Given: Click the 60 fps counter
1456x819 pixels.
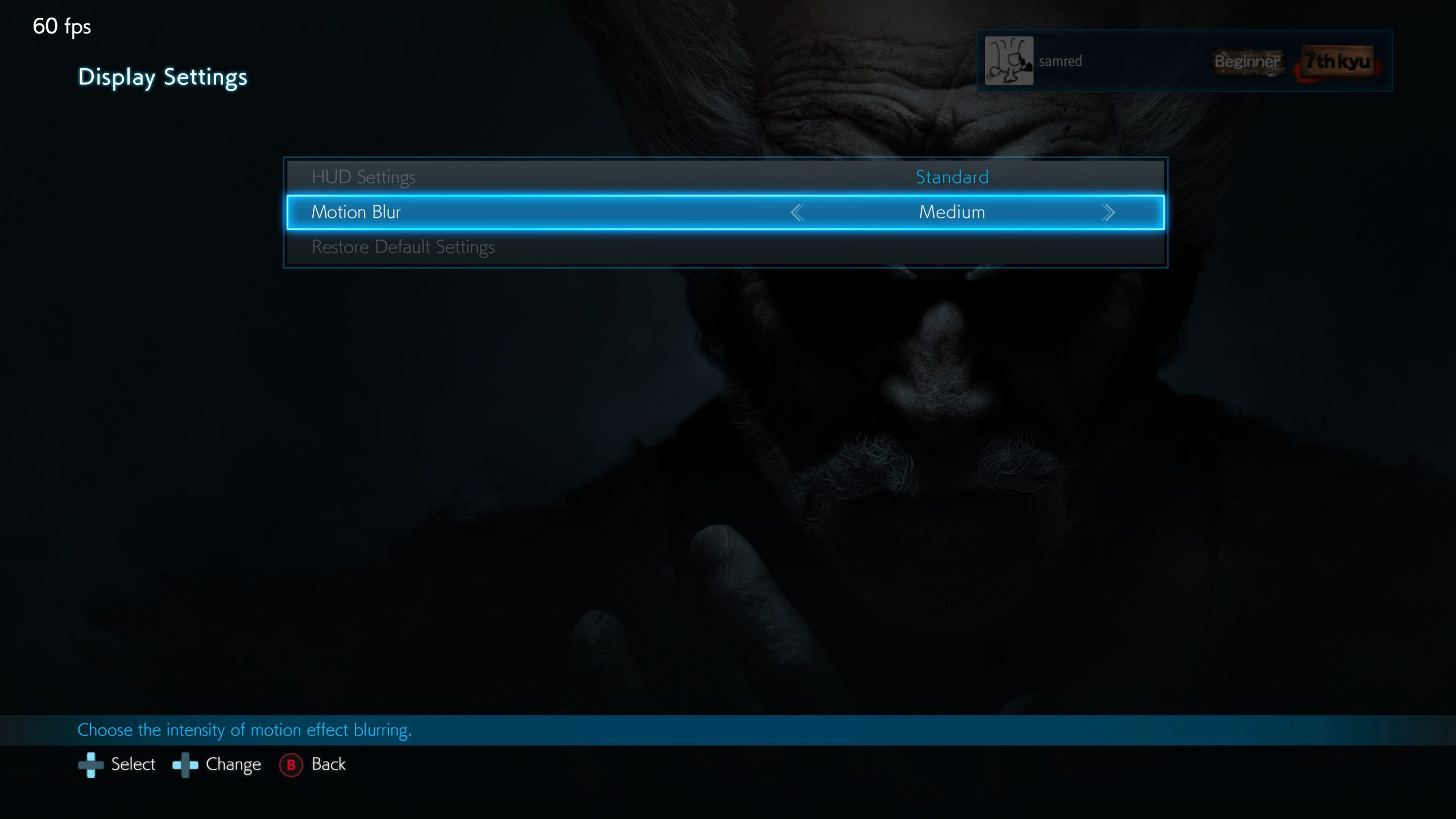Looking at the screenshot, I should point(61,26).
